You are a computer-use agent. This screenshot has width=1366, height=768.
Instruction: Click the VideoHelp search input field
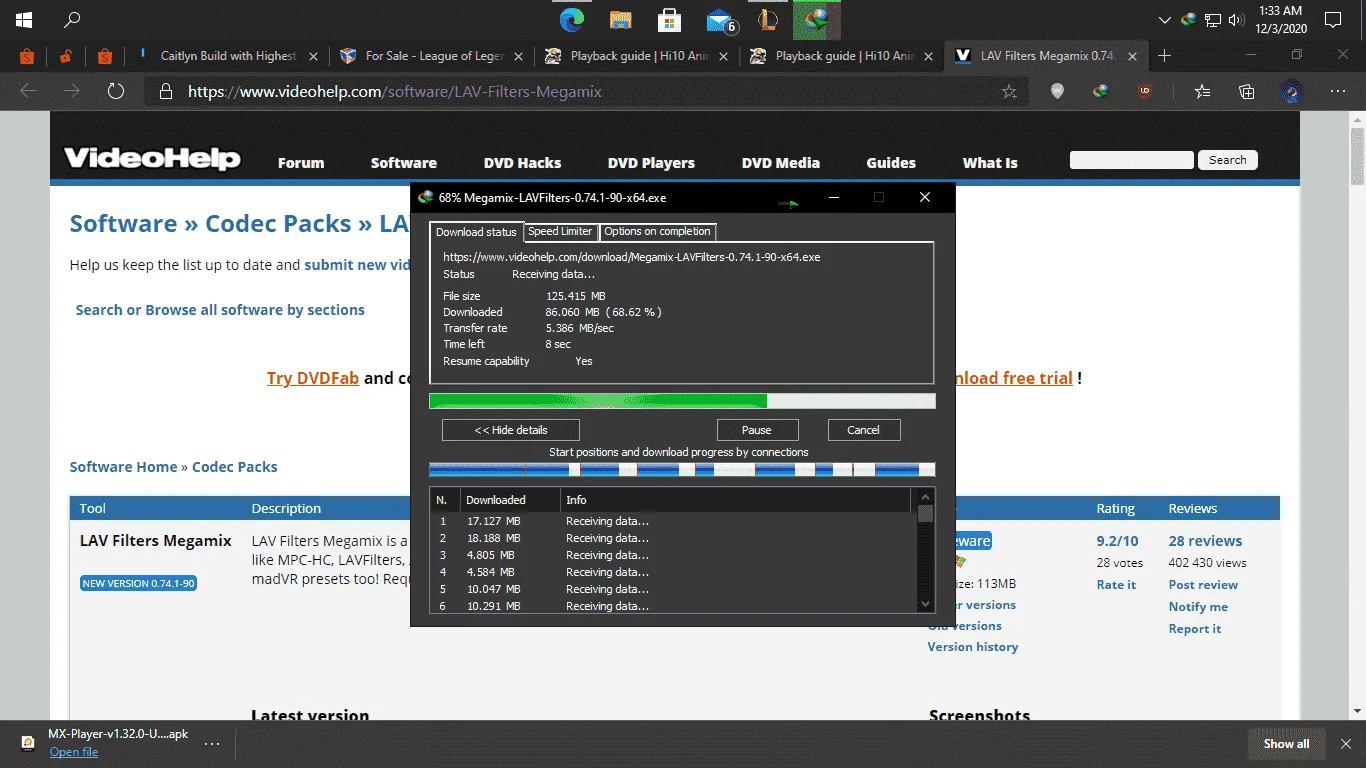click(x=1132, y=160)
